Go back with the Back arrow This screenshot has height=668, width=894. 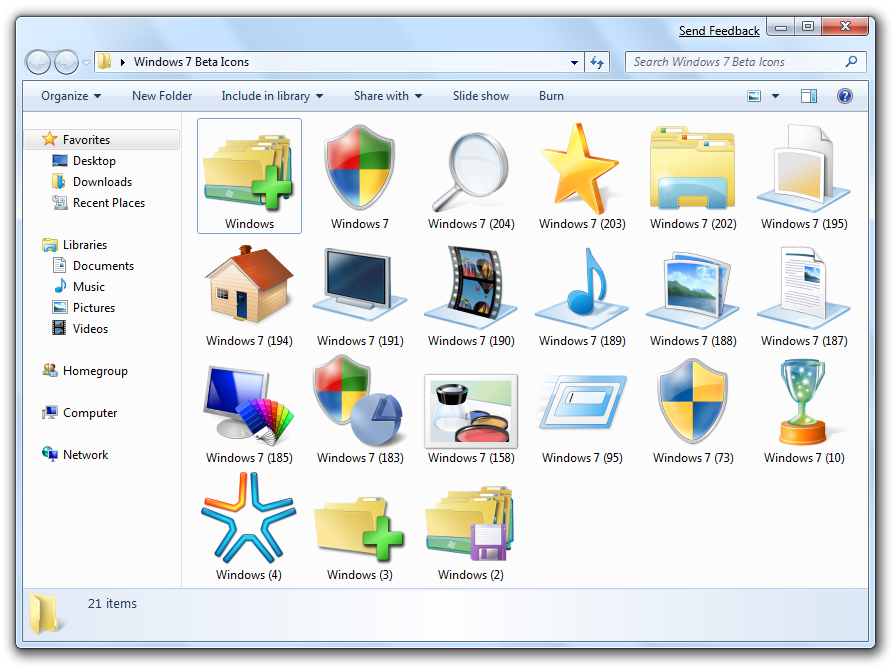(x=39, y=62)
